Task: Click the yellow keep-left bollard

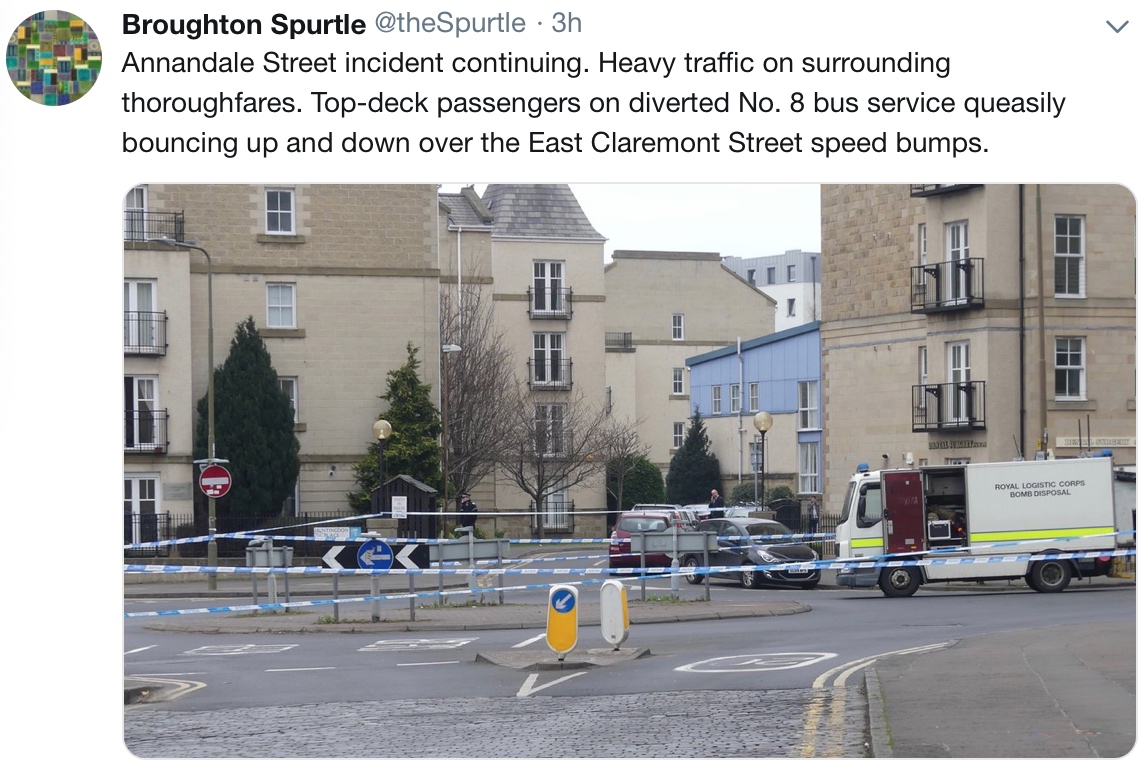Action: click(x=562, y=619)
